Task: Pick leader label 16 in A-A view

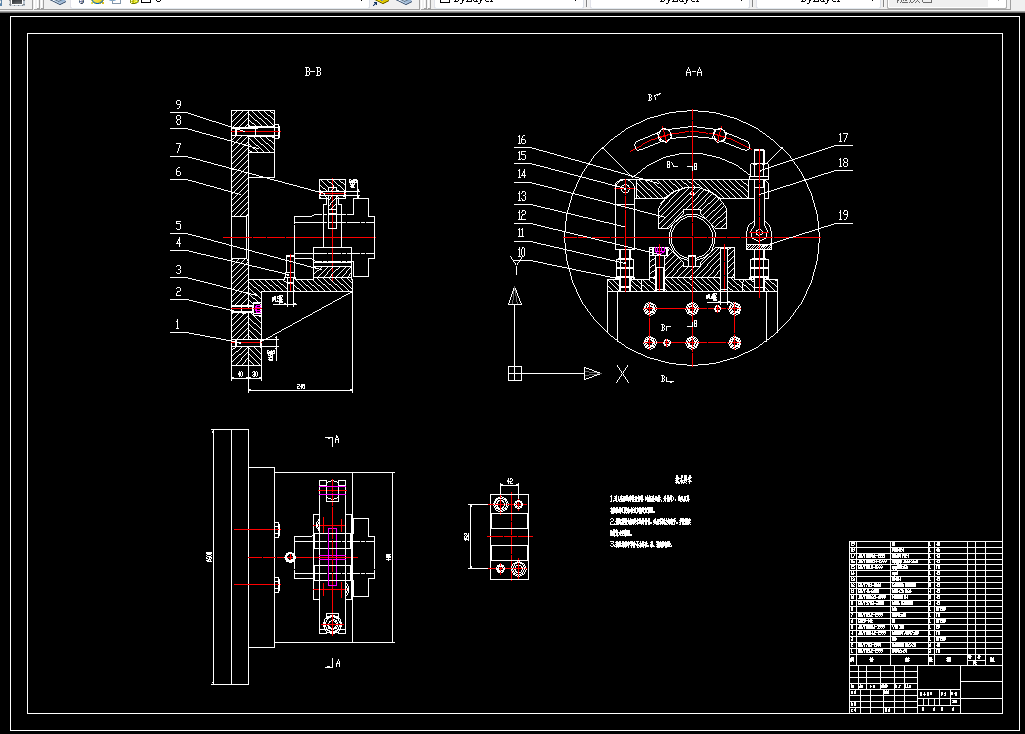Action: (x=521, y=140)
